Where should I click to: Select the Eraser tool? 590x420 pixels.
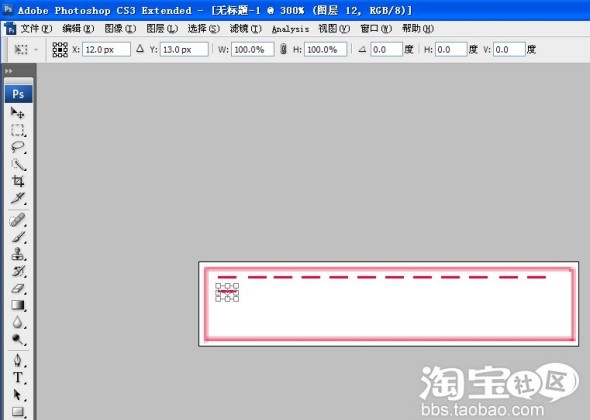coord(18,289)
